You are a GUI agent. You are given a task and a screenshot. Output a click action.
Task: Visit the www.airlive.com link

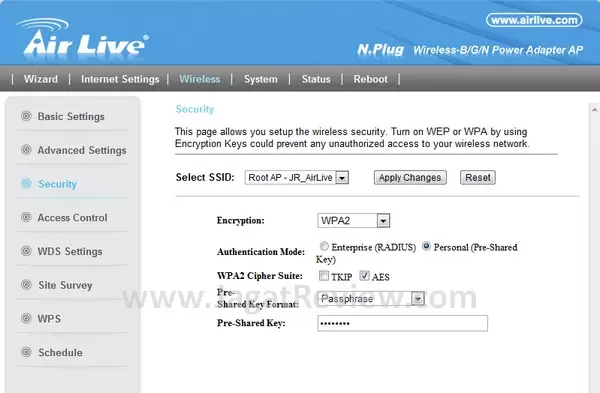pos(534,20)
